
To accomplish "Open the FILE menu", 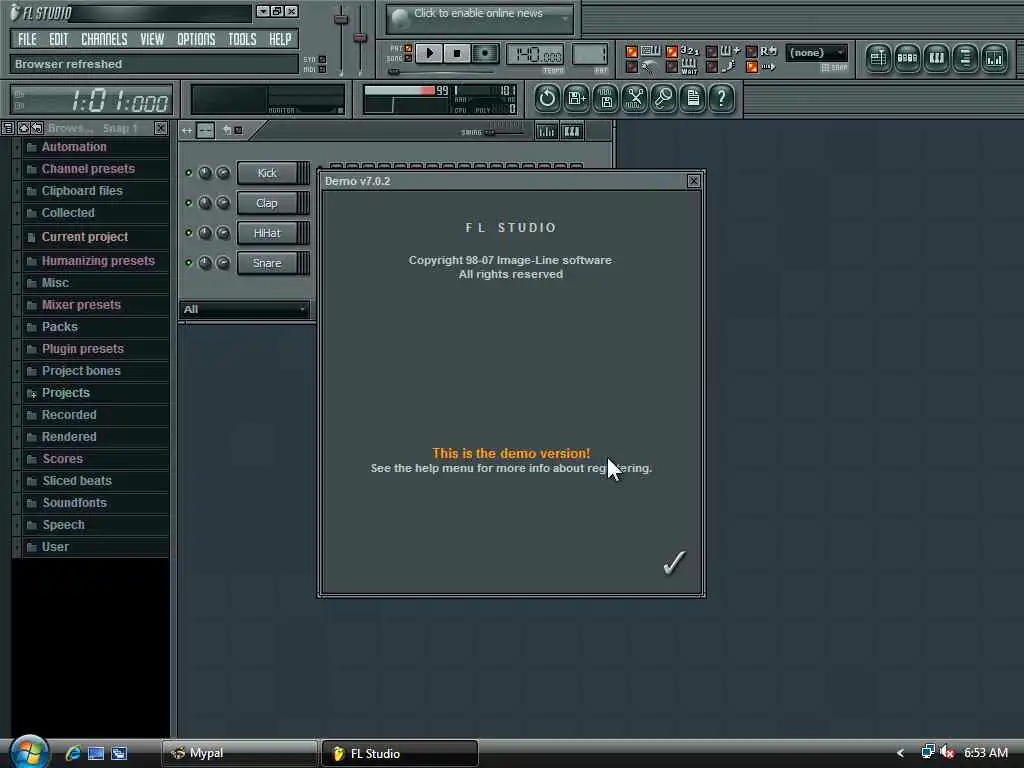I will click(x=27, y=39).
